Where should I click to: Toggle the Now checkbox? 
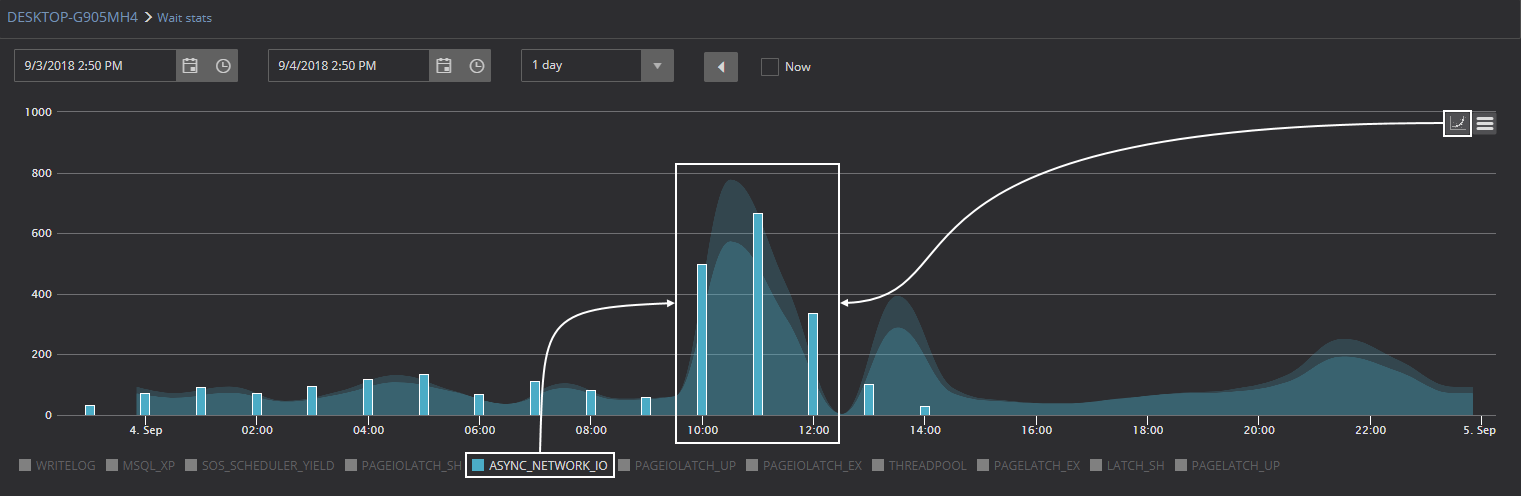(x=769, y=67)
